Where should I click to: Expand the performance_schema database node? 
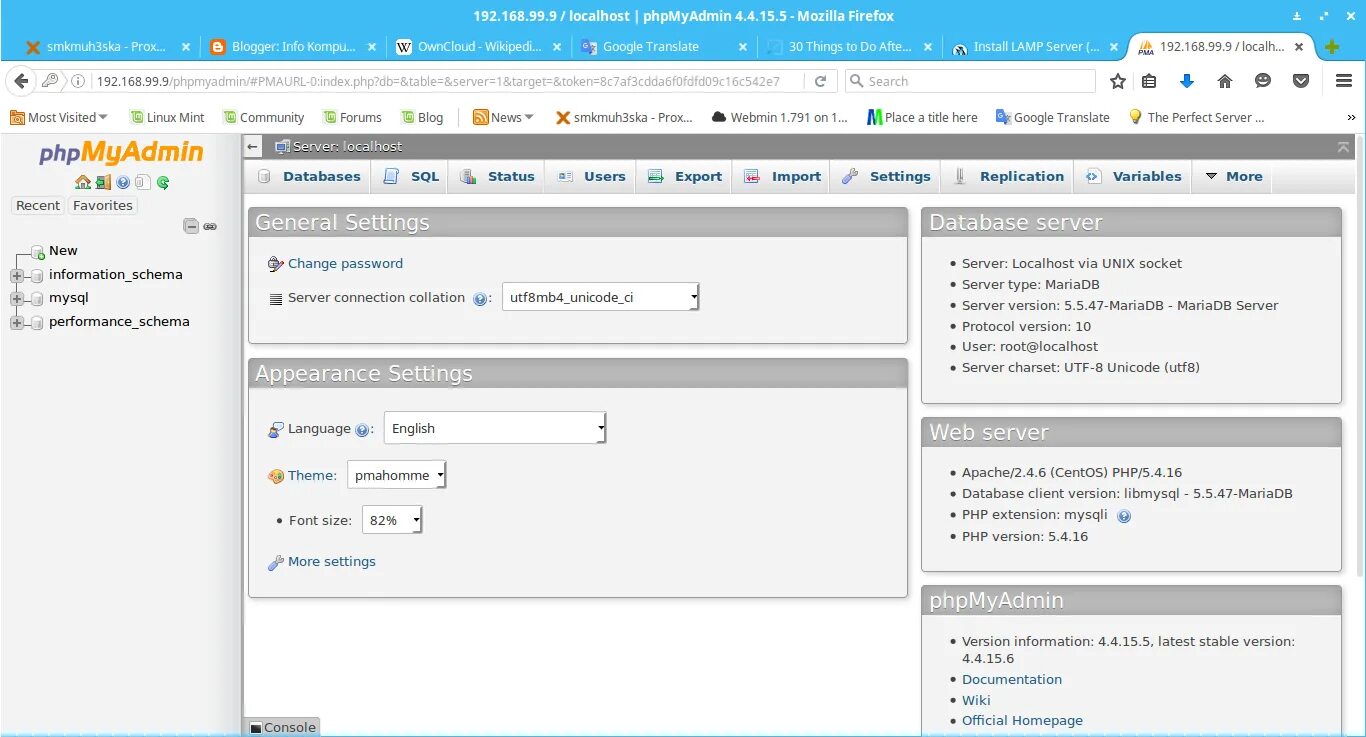tap(17, 322)
